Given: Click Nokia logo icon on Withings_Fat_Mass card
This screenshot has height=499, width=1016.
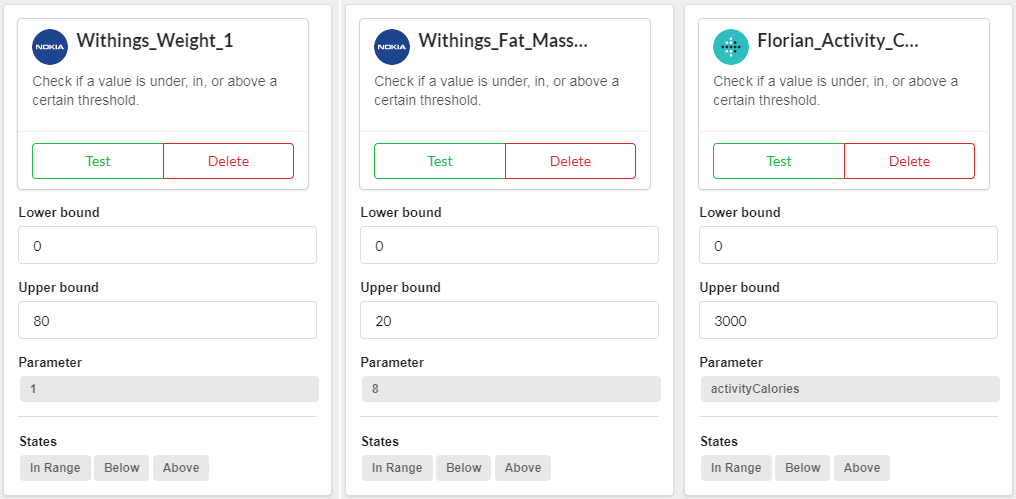Looking at the screenshot, I should [x=392, y=46].
